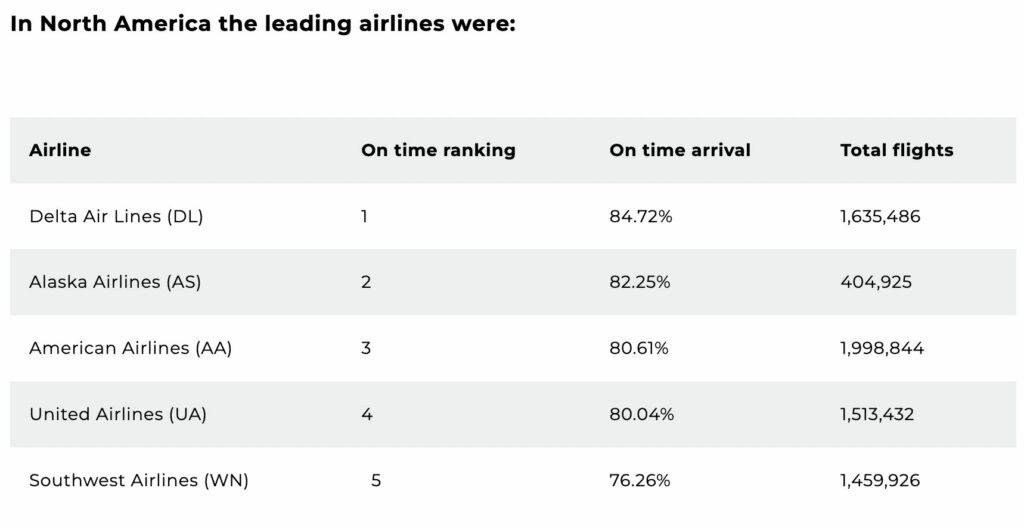This screenshot has height=528, width=1024.
Task: Select the 1,459,926 total flights cell
Action: tap(881, 480)
